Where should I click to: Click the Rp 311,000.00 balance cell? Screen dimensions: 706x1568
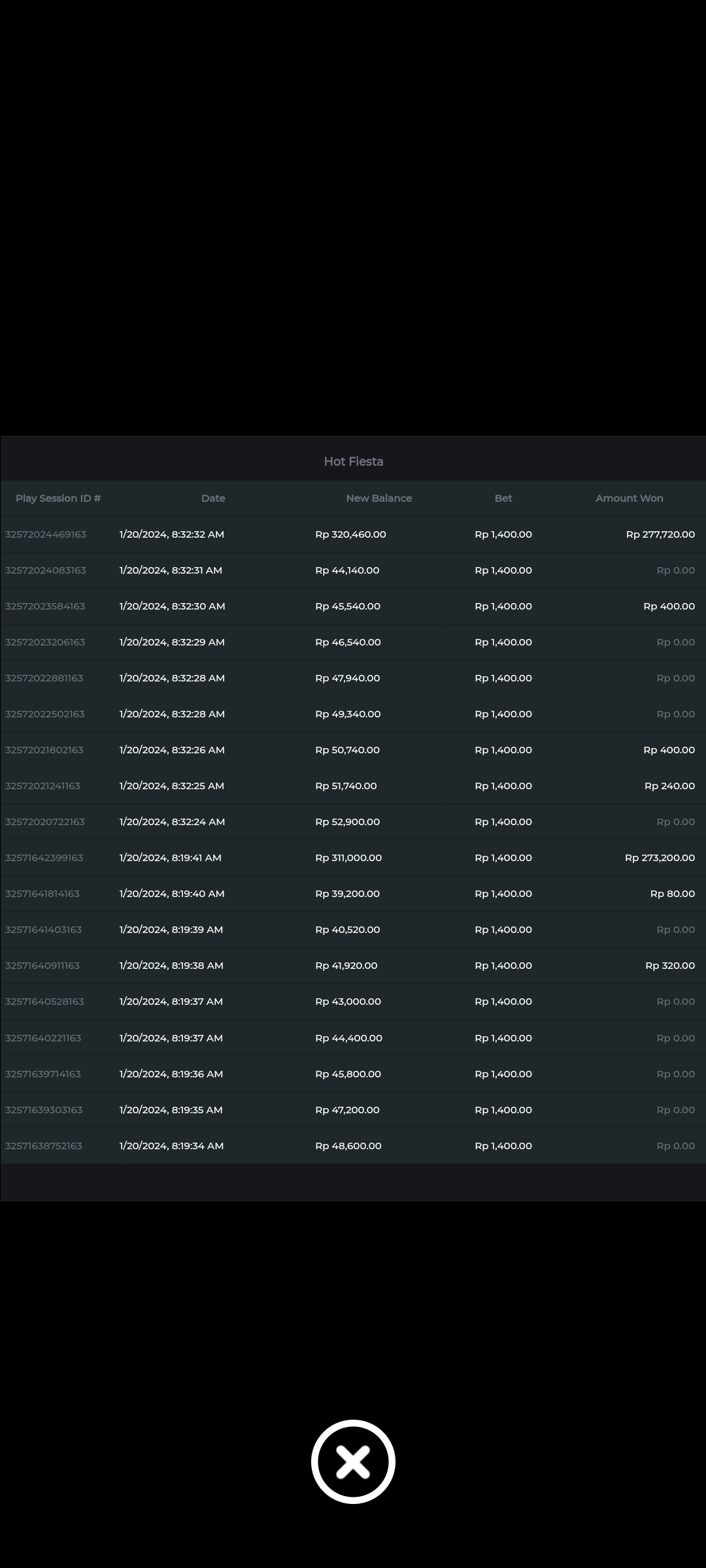pos(348,858)
